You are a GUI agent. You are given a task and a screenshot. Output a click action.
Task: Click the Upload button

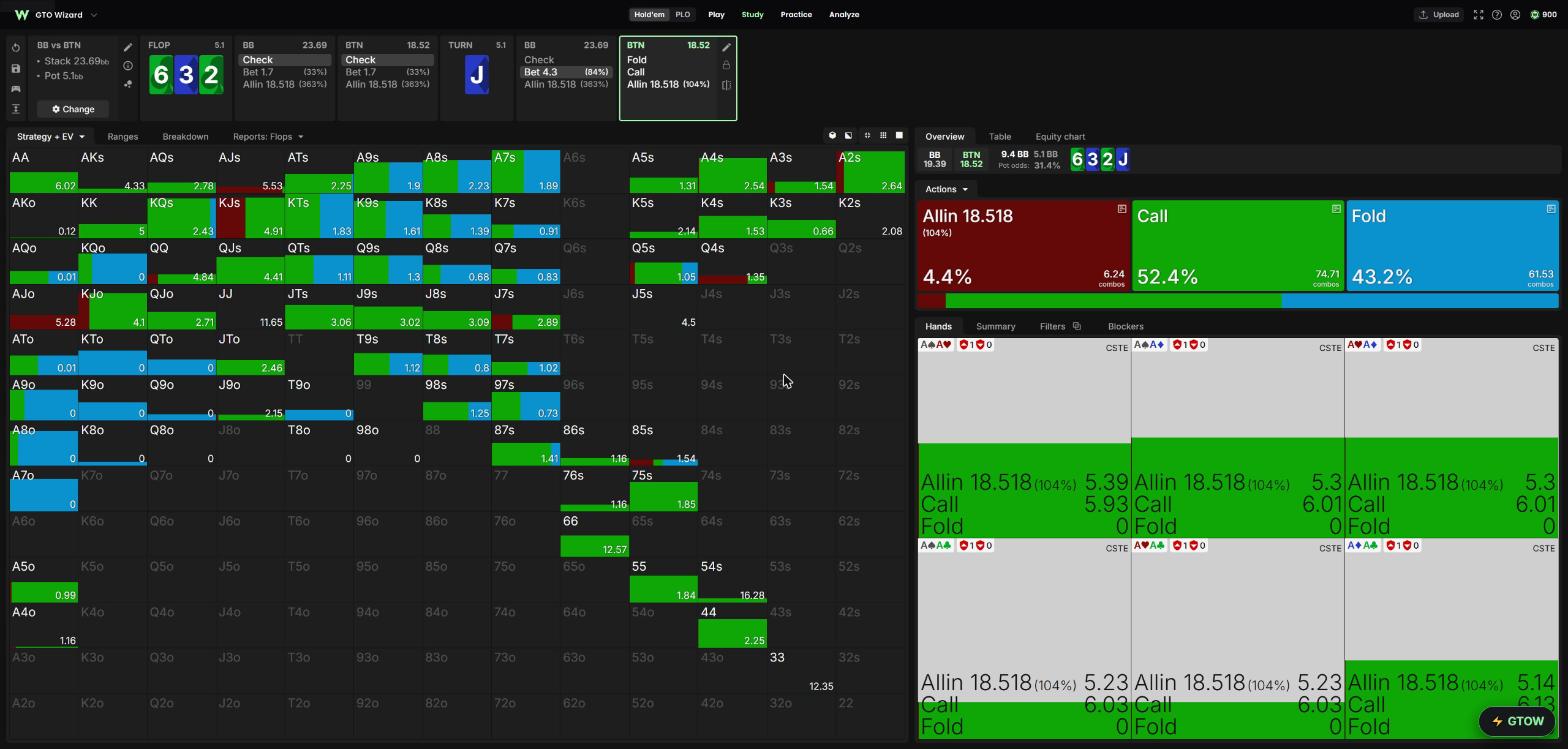pyautogui.click(x=1439, y=15)
